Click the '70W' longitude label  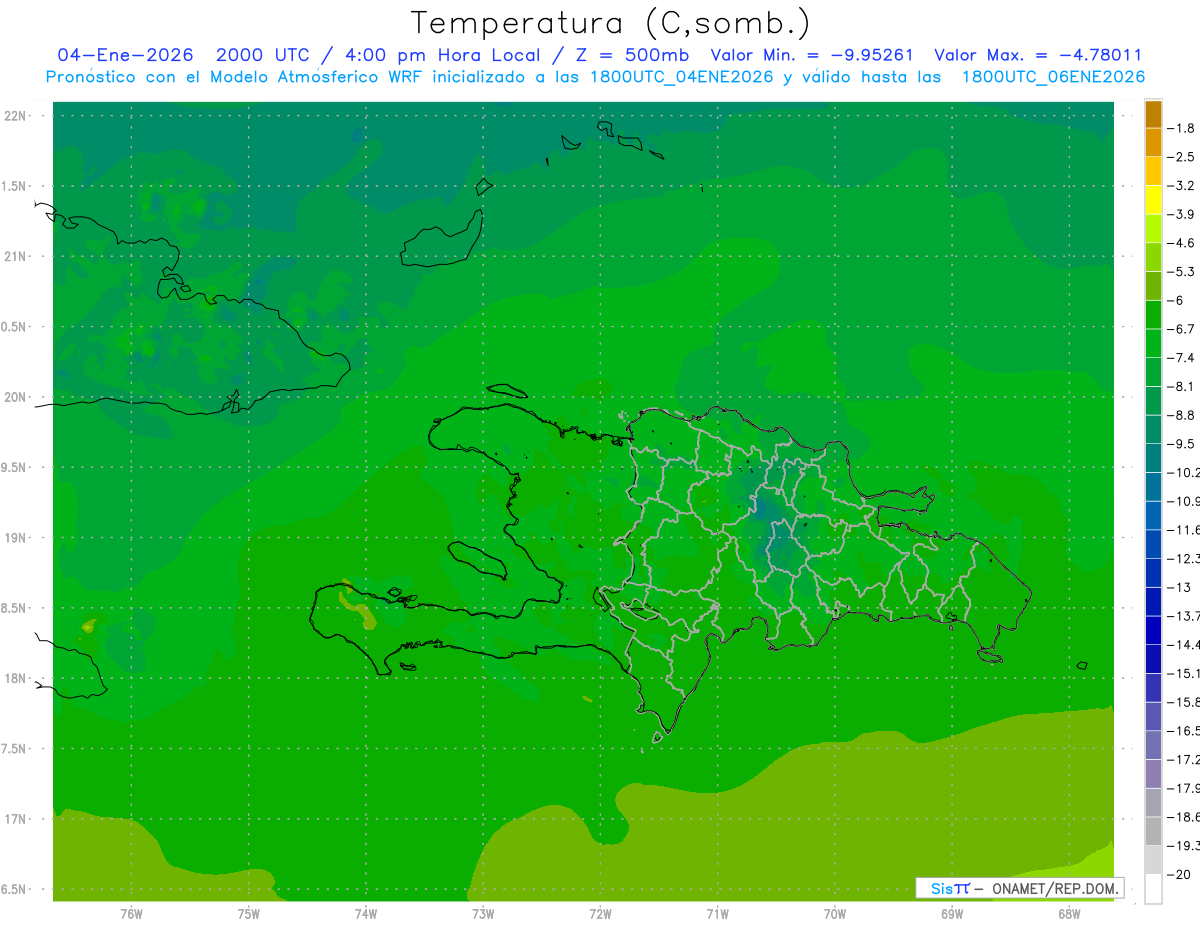[x=834, y=914]
